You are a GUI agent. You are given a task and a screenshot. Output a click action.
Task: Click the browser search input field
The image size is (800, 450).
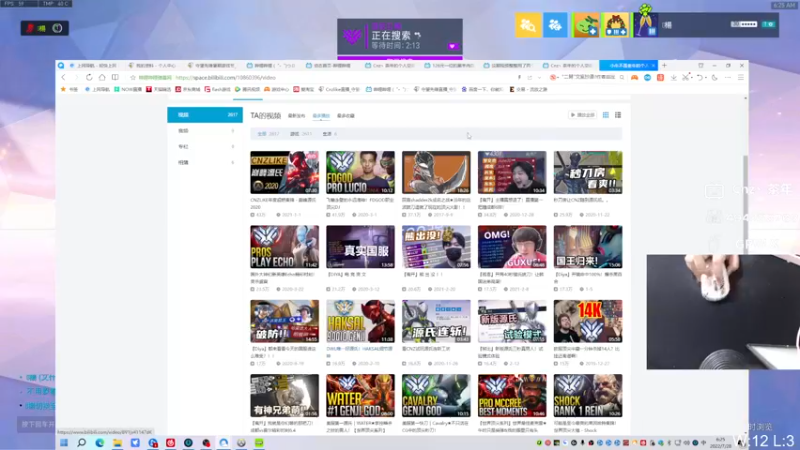coord(588,78)
